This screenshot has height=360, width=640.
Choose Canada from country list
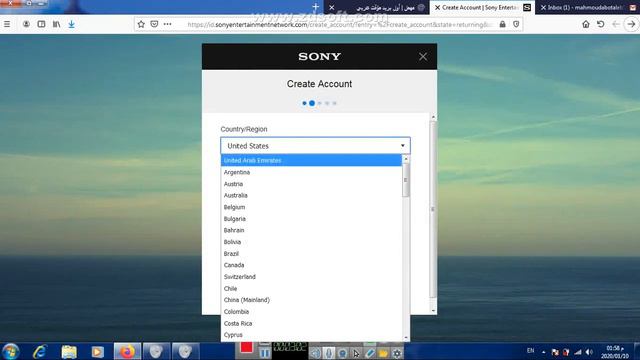[311, 265]
